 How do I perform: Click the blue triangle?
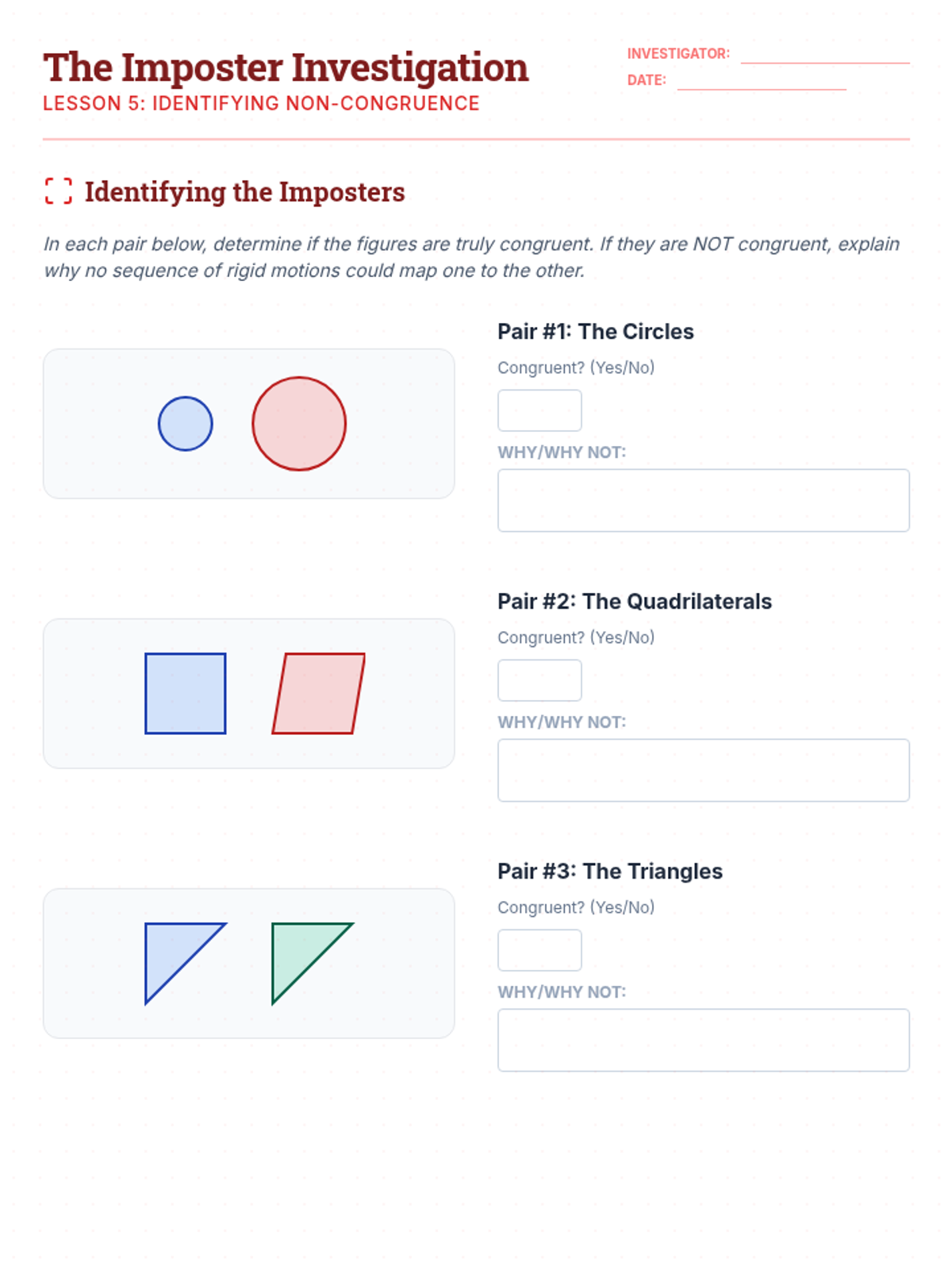point(171,950)
